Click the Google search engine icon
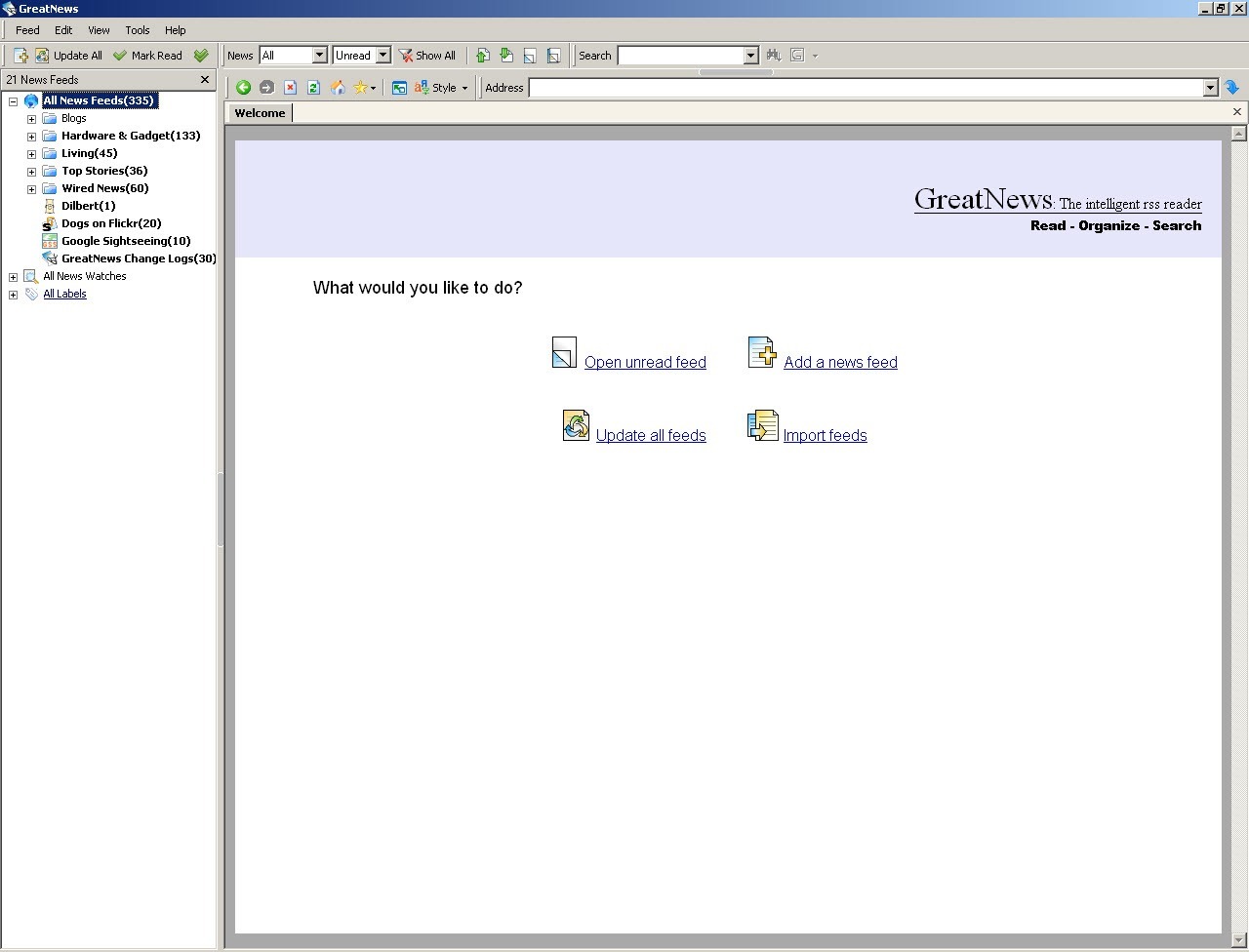 coord(797,56)
